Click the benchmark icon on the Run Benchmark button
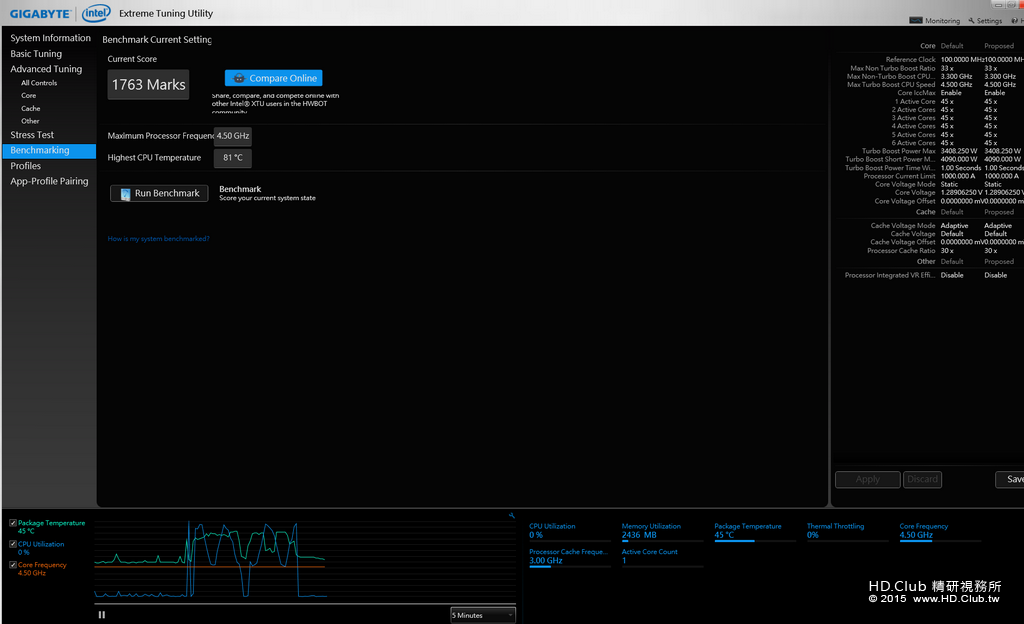 [125, 194]
